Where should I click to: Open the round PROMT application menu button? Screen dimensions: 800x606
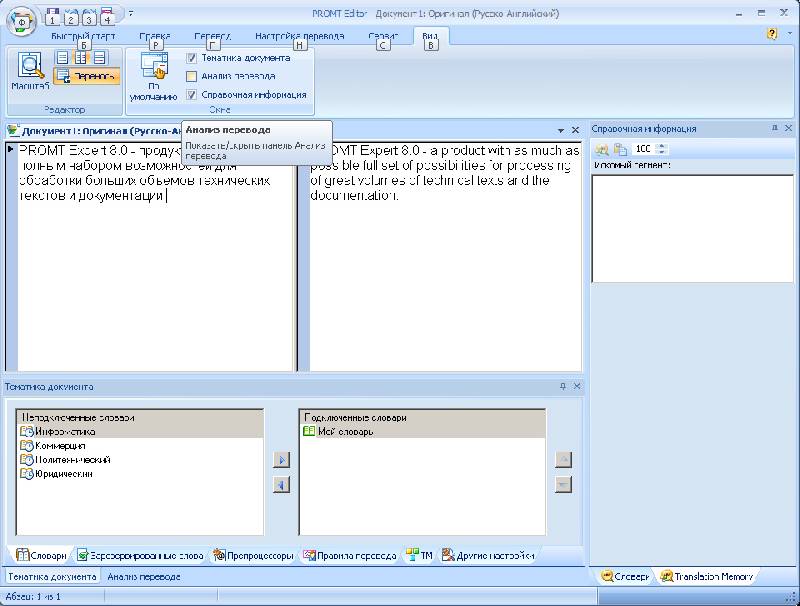[x=21, y=21]
